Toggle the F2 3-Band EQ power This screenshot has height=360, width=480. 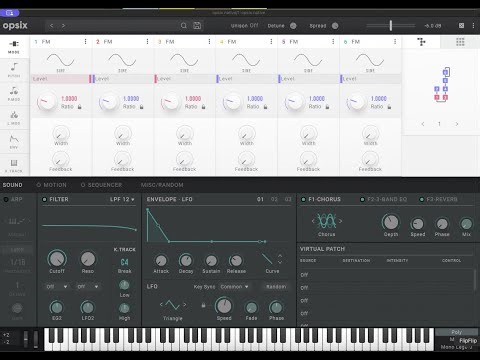(x=362, y=199)
